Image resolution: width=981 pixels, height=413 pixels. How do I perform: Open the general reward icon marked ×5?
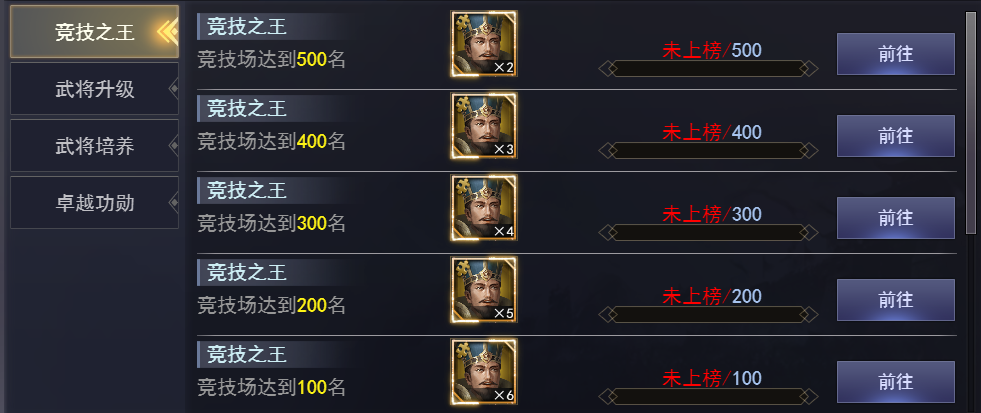pyautogui.click(x=484, y=290)
